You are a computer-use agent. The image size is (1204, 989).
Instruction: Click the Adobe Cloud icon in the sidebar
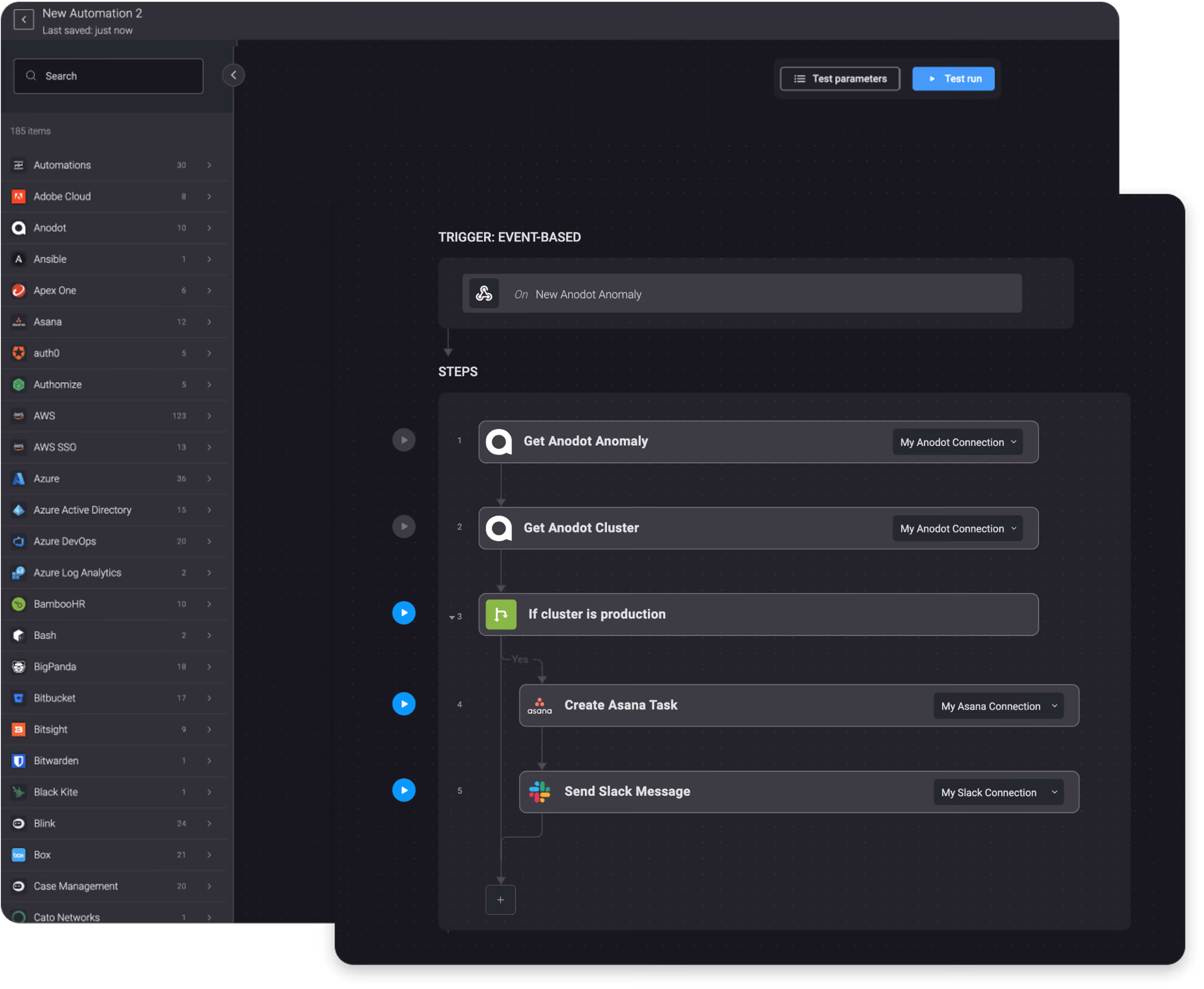coord(19,196)
